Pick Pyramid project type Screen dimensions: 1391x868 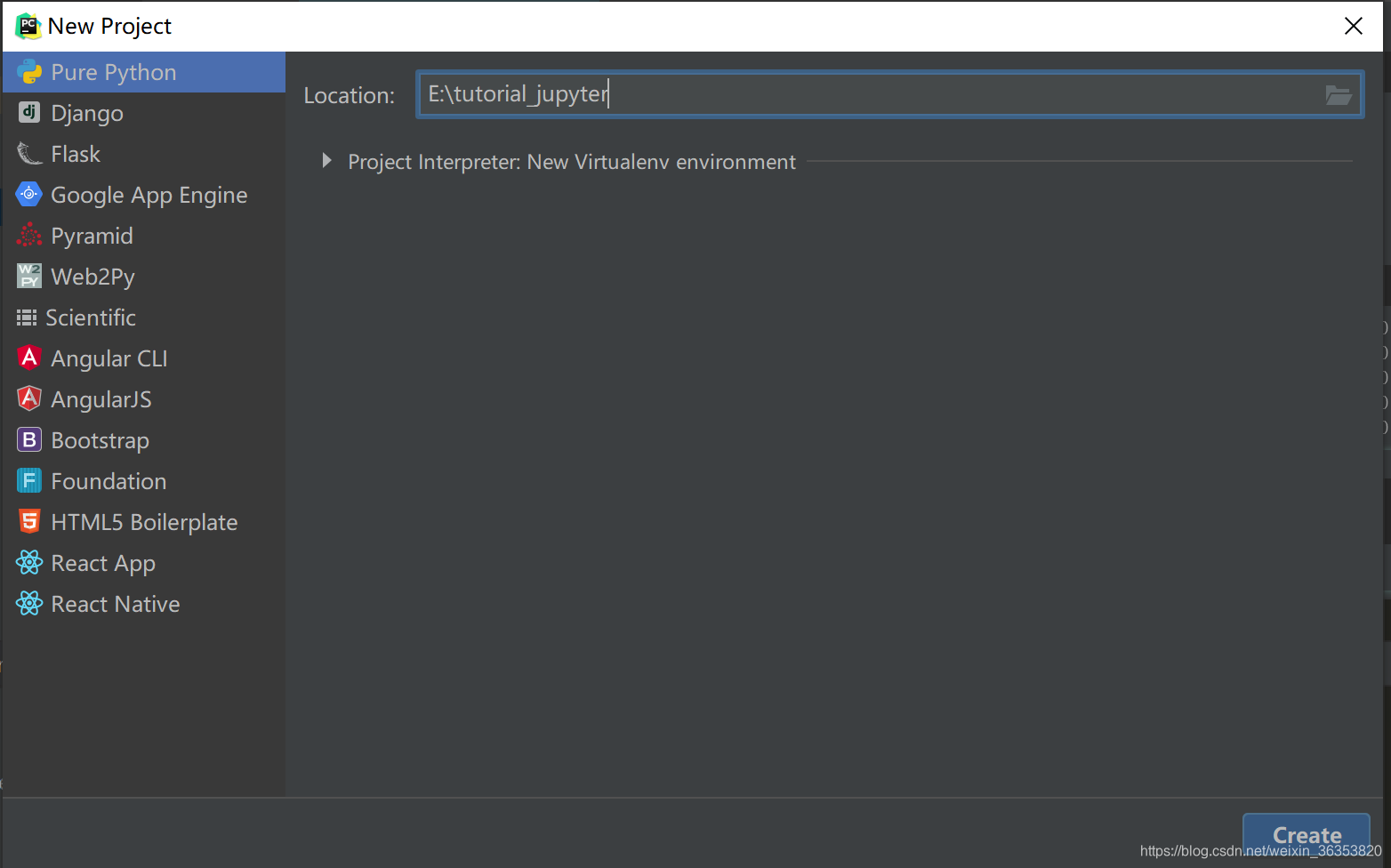click(x=144, y=236)
